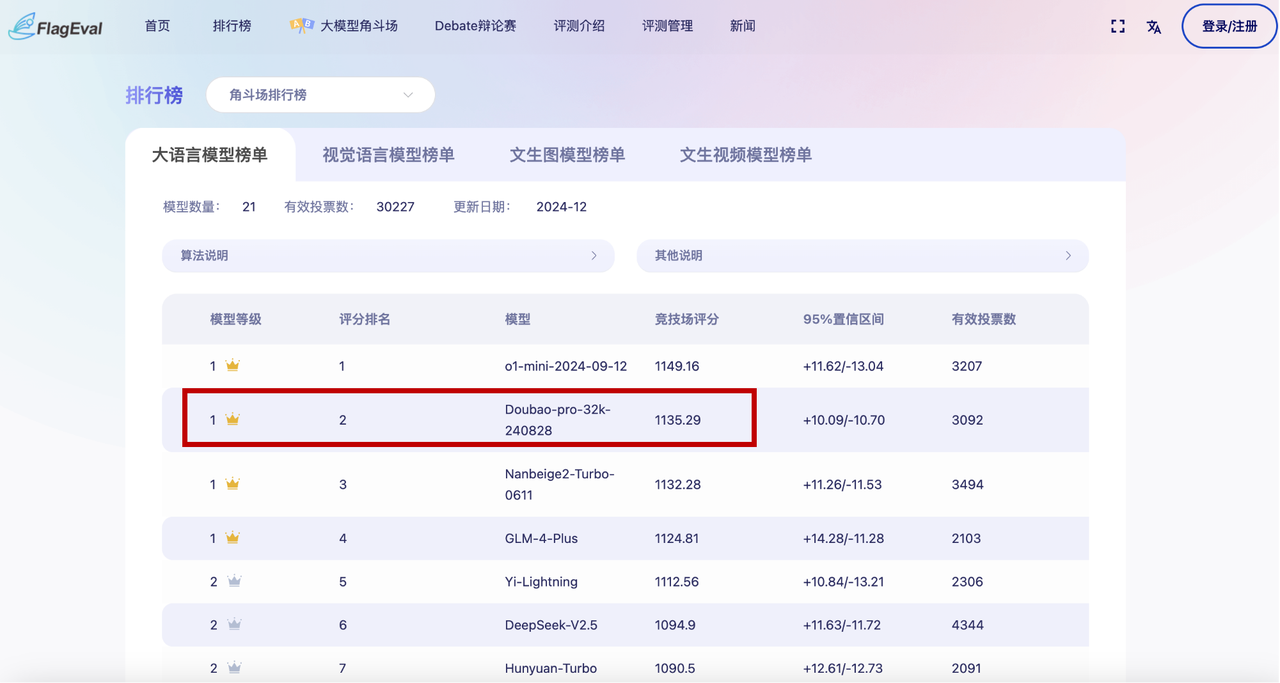Click the silver crown beside Yi-Lightning
This screenshot has height=683, width=1280.
pyautogui.click(x=234, y=581)
